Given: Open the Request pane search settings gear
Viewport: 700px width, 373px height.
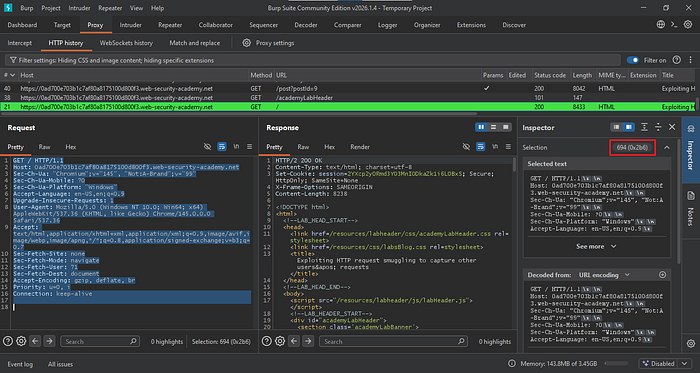Looking at the screenshot, I should point(21,341).
